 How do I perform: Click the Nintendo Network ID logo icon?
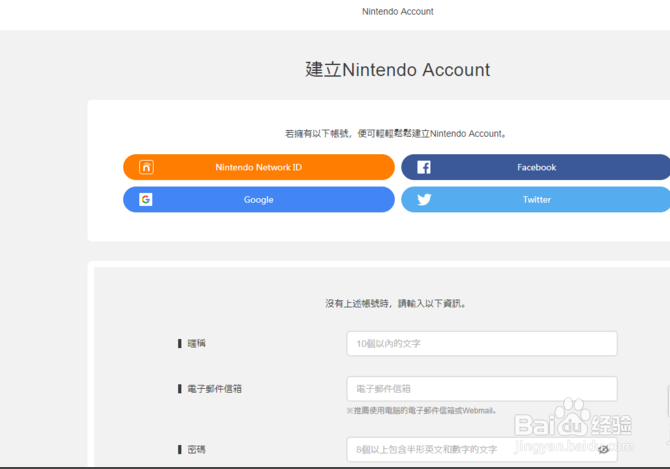click(x=146, y=167)
